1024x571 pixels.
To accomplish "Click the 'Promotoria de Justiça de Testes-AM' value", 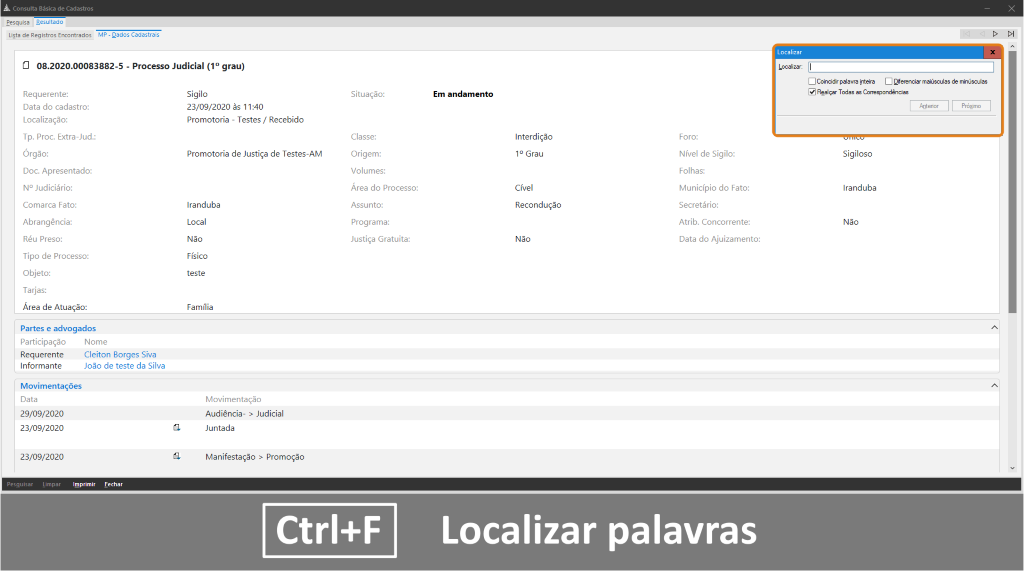I will (255, 154).
